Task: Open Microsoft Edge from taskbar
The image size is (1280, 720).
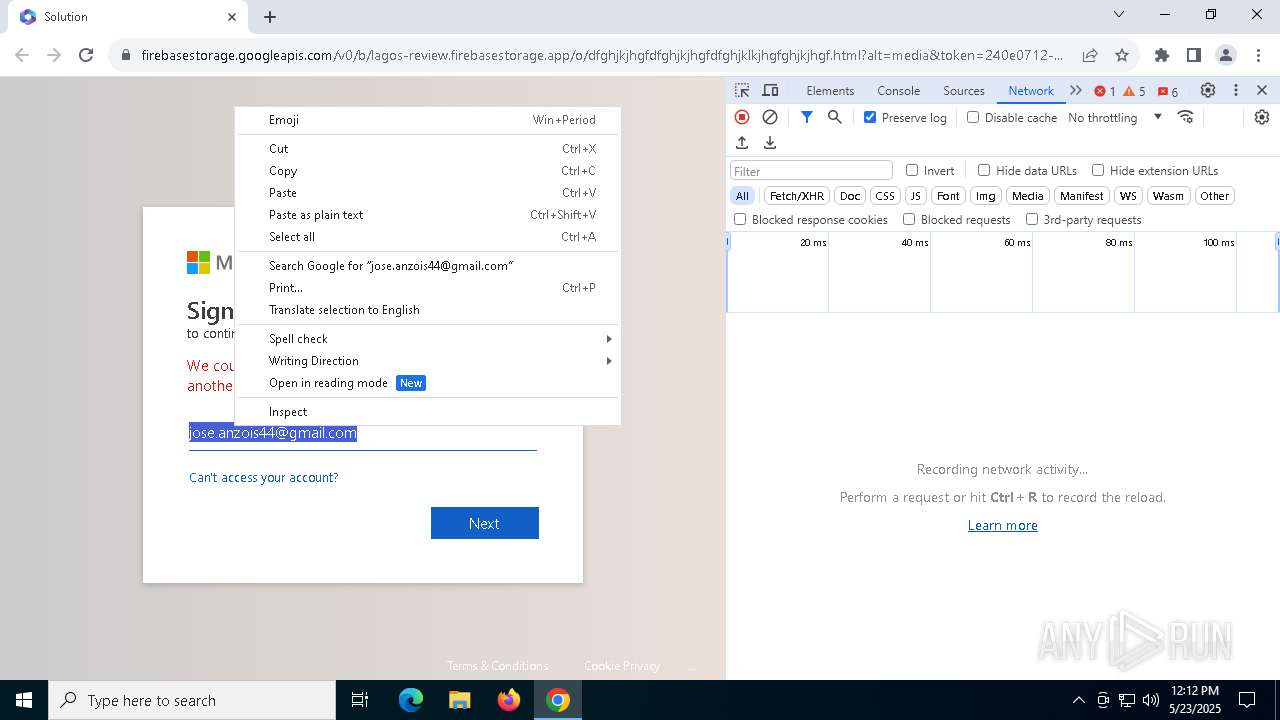Action: pos(411,700)
